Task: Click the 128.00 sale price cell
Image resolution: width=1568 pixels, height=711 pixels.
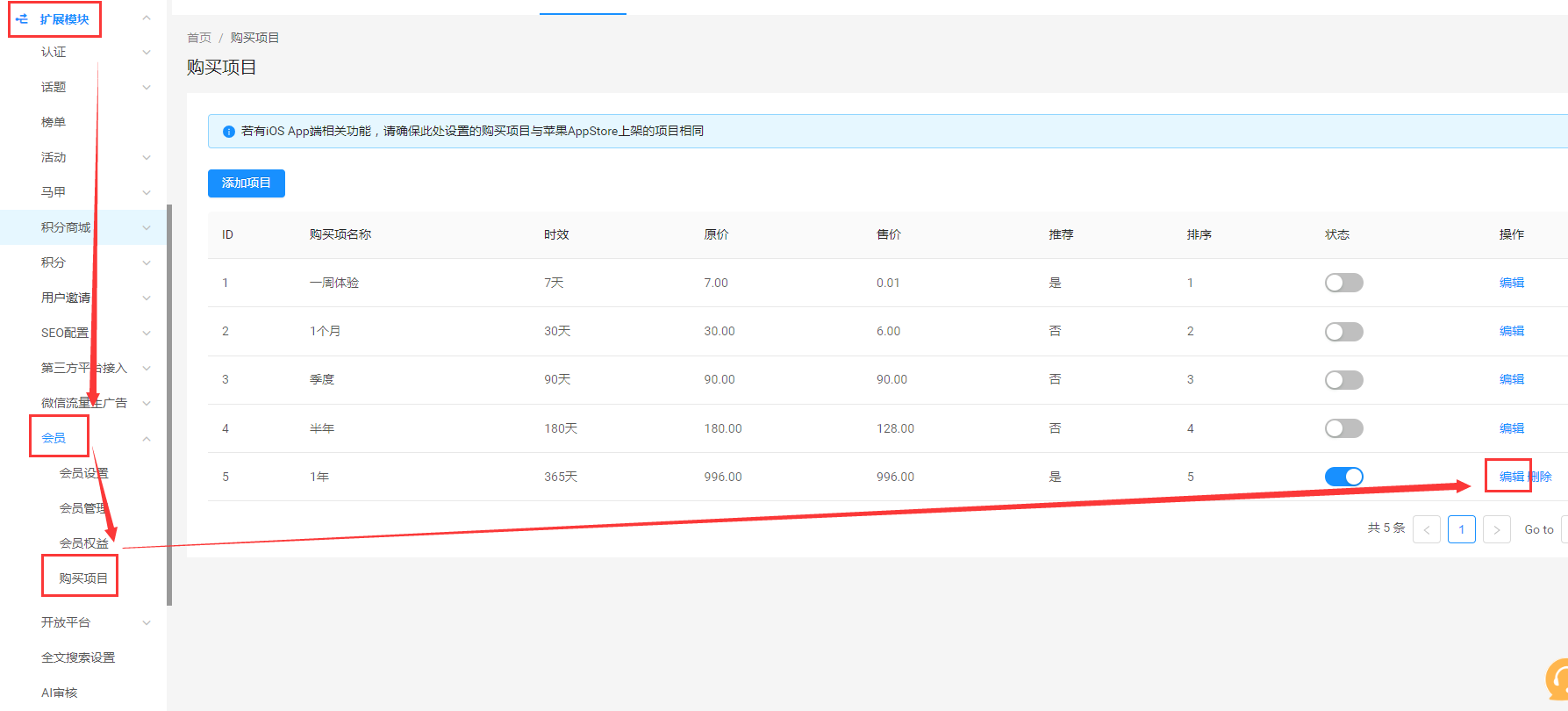Action: pyautogui.click(x=895, y=428)
